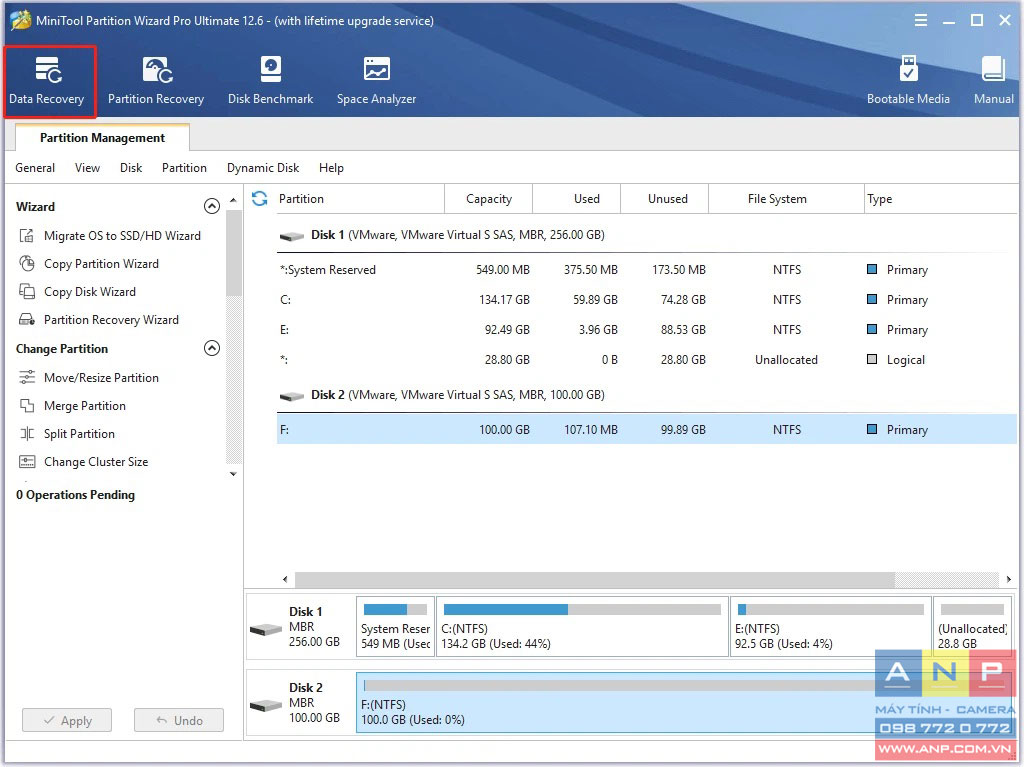Select the System Reserved partition row
Viewport: 1025px width, 767px height.
pos(647,270)
